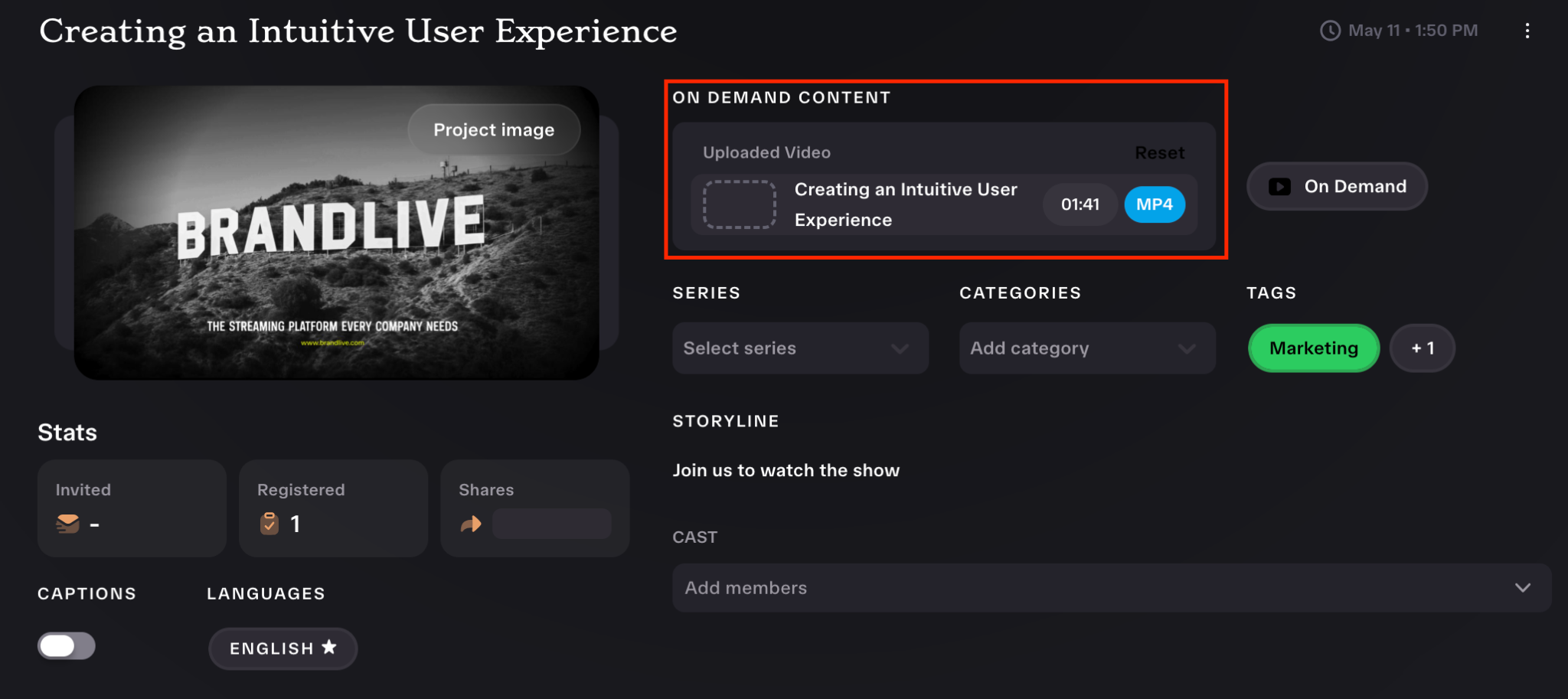Click the star icon on English language
The image size is (1568, 699).
point(329,647)
